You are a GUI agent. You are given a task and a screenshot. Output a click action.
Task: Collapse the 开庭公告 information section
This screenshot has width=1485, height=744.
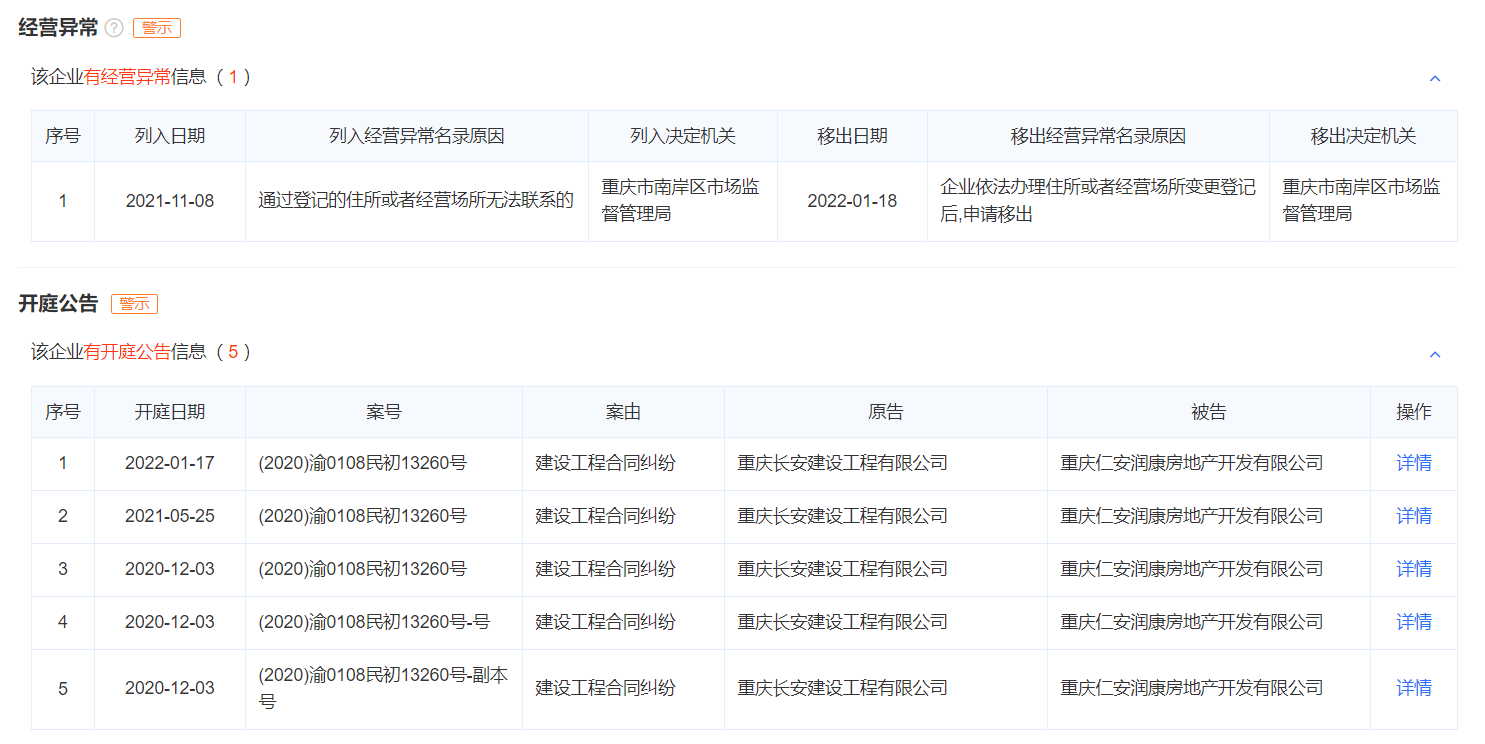click(1435, 354)
